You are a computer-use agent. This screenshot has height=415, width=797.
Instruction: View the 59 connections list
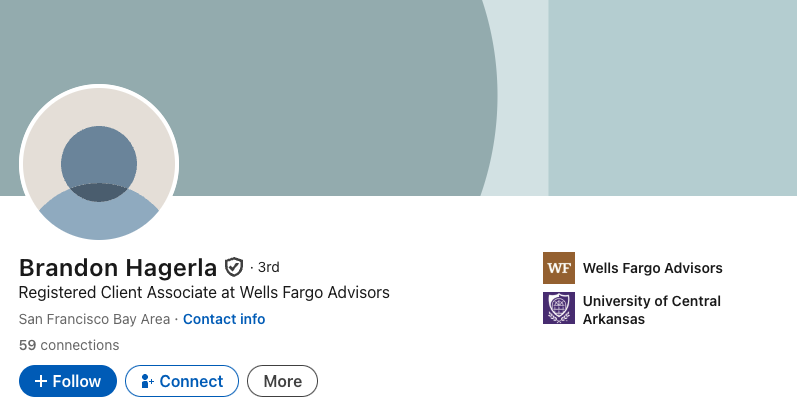69,345
